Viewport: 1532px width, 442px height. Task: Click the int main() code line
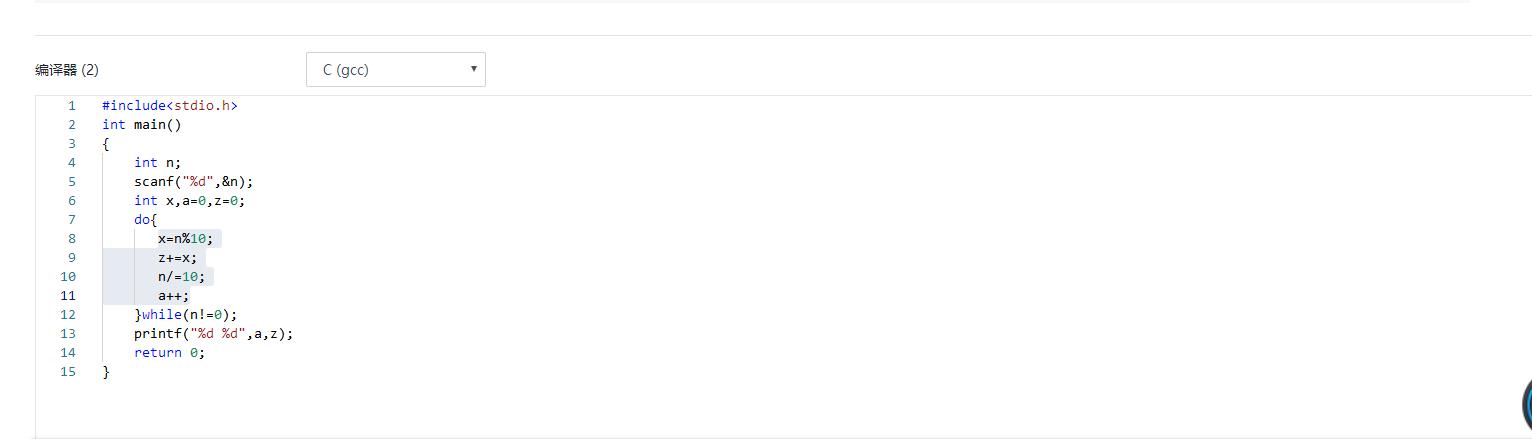click(141, 125)
